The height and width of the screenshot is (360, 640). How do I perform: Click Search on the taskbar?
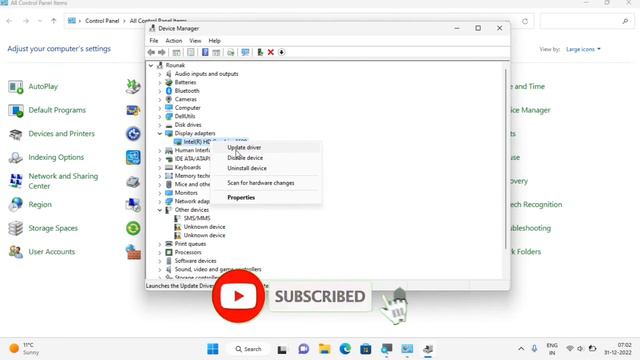[x=248, y=349]
